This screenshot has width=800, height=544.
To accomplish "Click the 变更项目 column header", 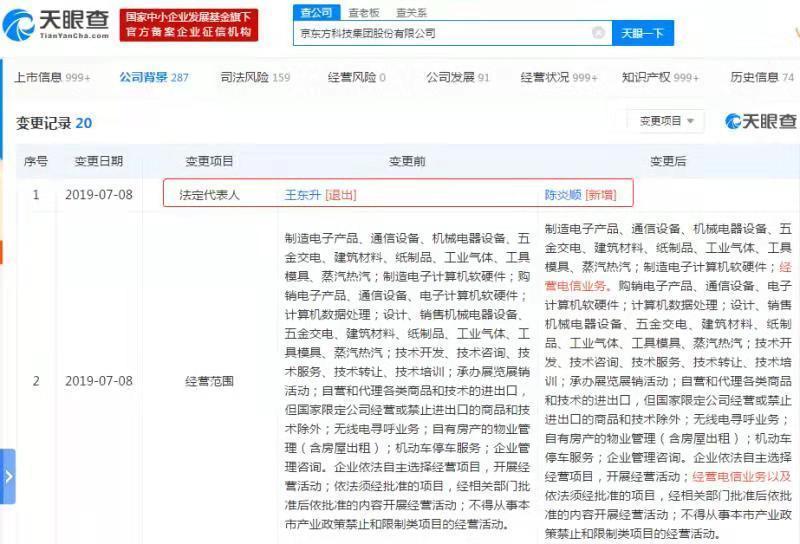I will tap(209, 161).
